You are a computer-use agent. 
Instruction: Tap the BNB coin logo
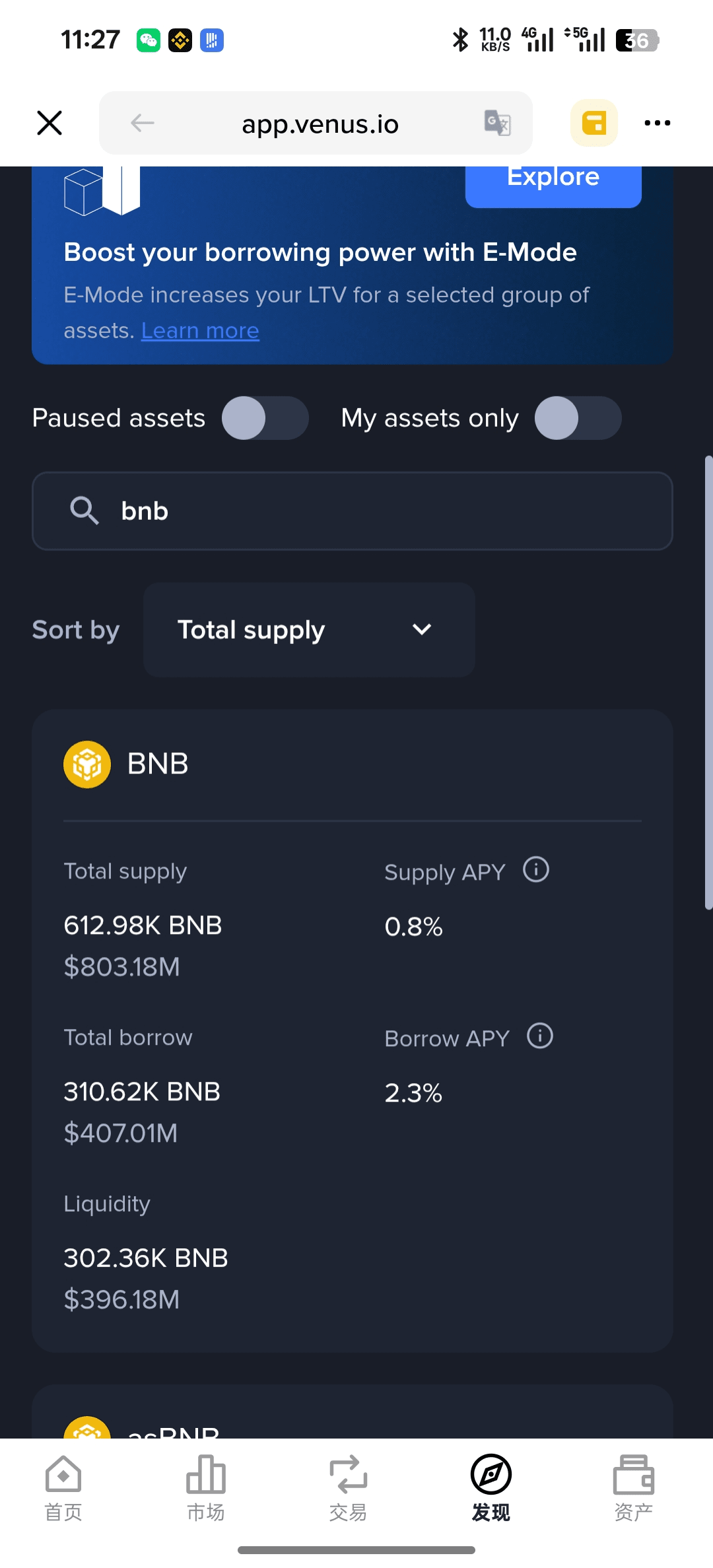point(87,764)
